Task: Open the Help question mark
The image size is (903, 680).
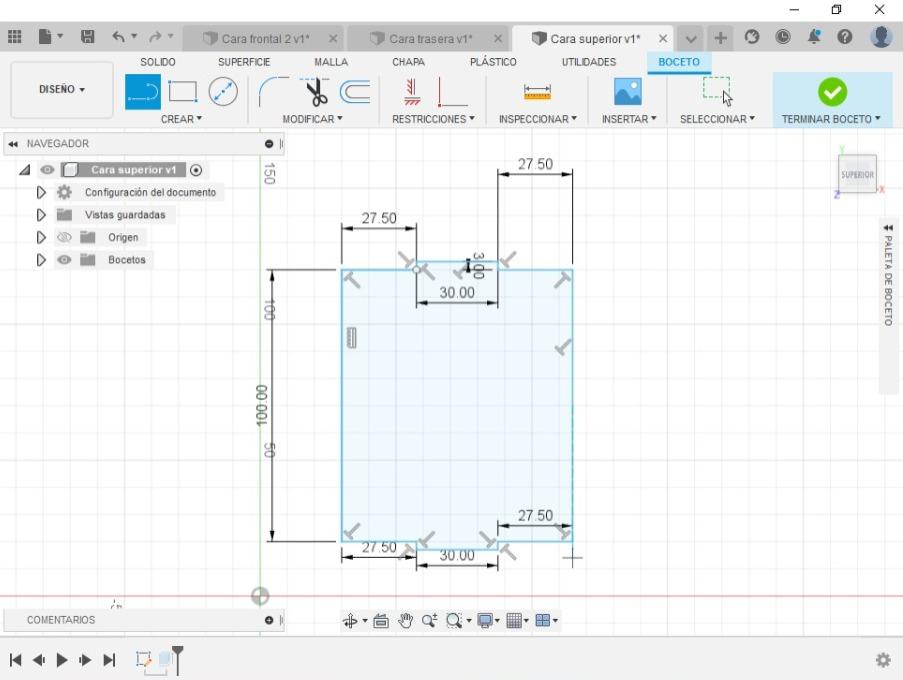Action: (x=845, y=37)
